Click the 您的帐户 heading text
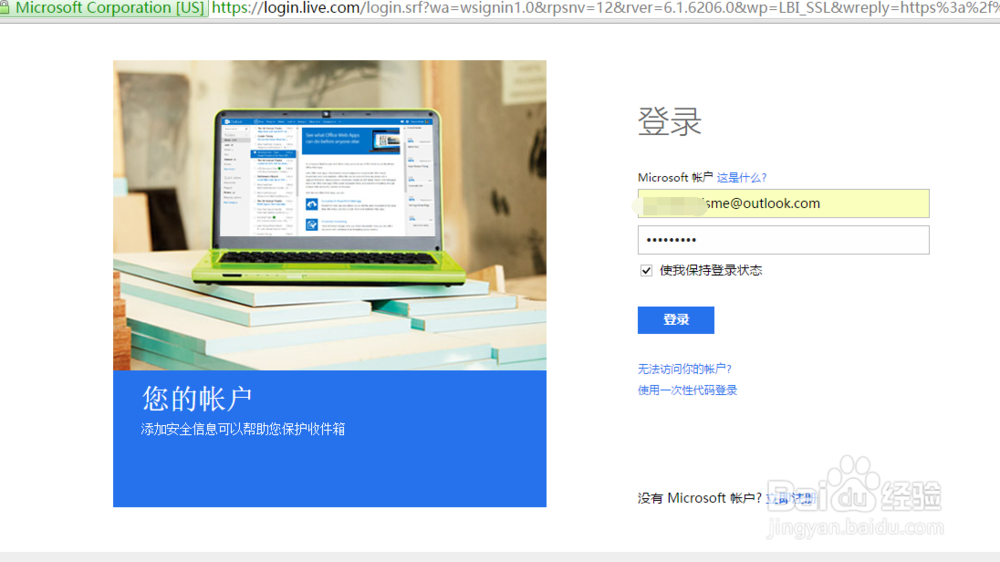1000x562 pixels. (197, 399)
